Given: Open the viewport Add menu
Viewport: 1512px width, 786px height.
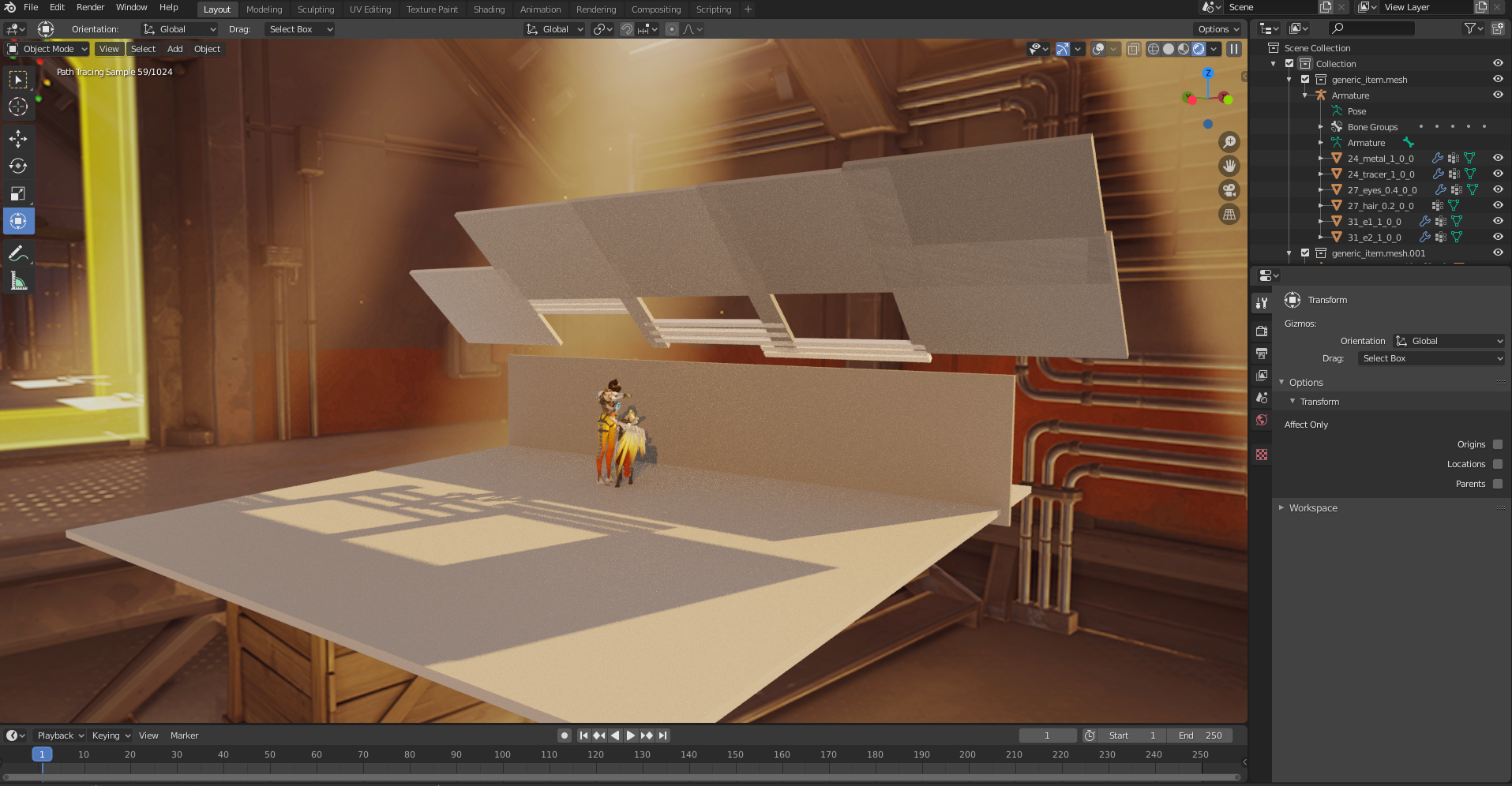Looking at the screenshot, I should [x=175, y=49].
